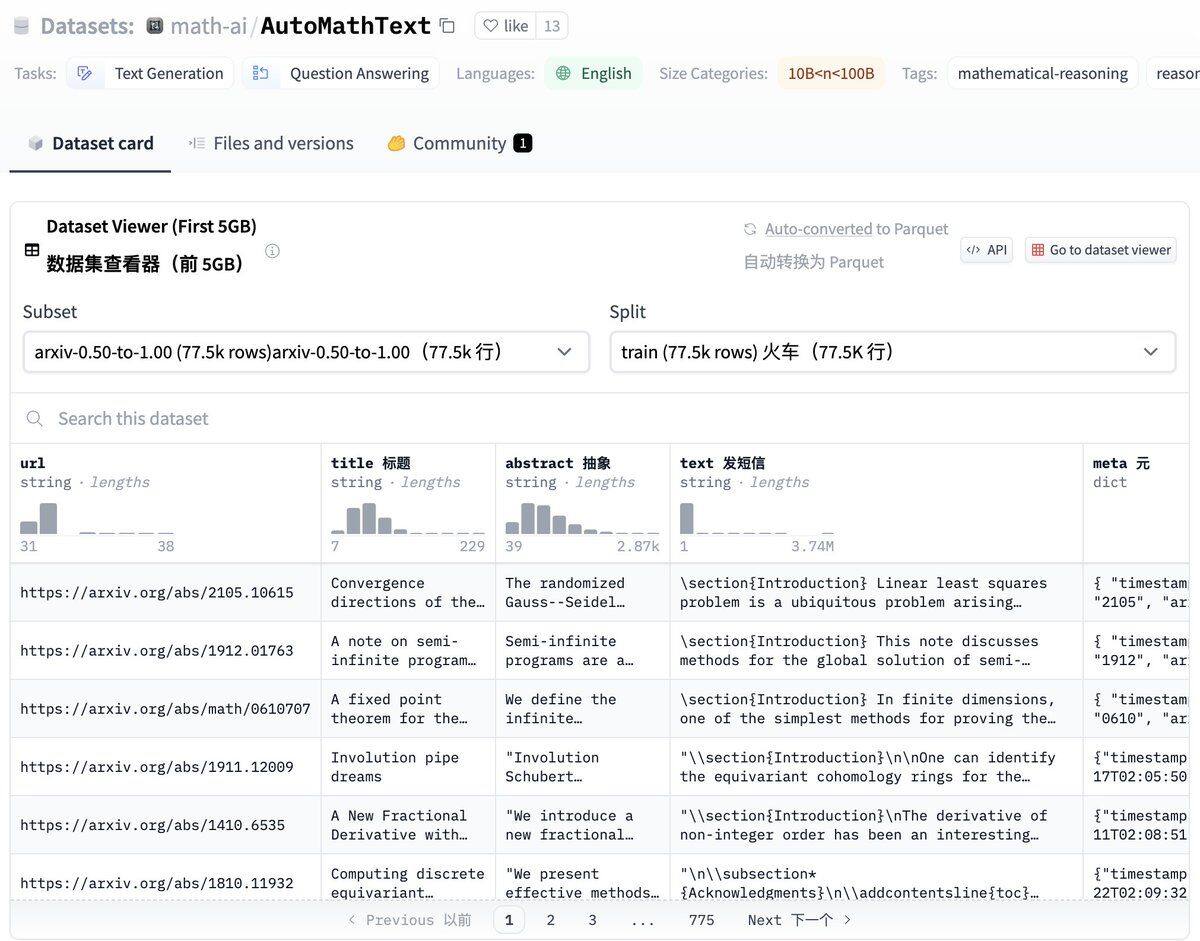The width and height of the screenshot is (1200, 941).
Task: Click the abstract column lengths histogram
Action: coord(582,518)
